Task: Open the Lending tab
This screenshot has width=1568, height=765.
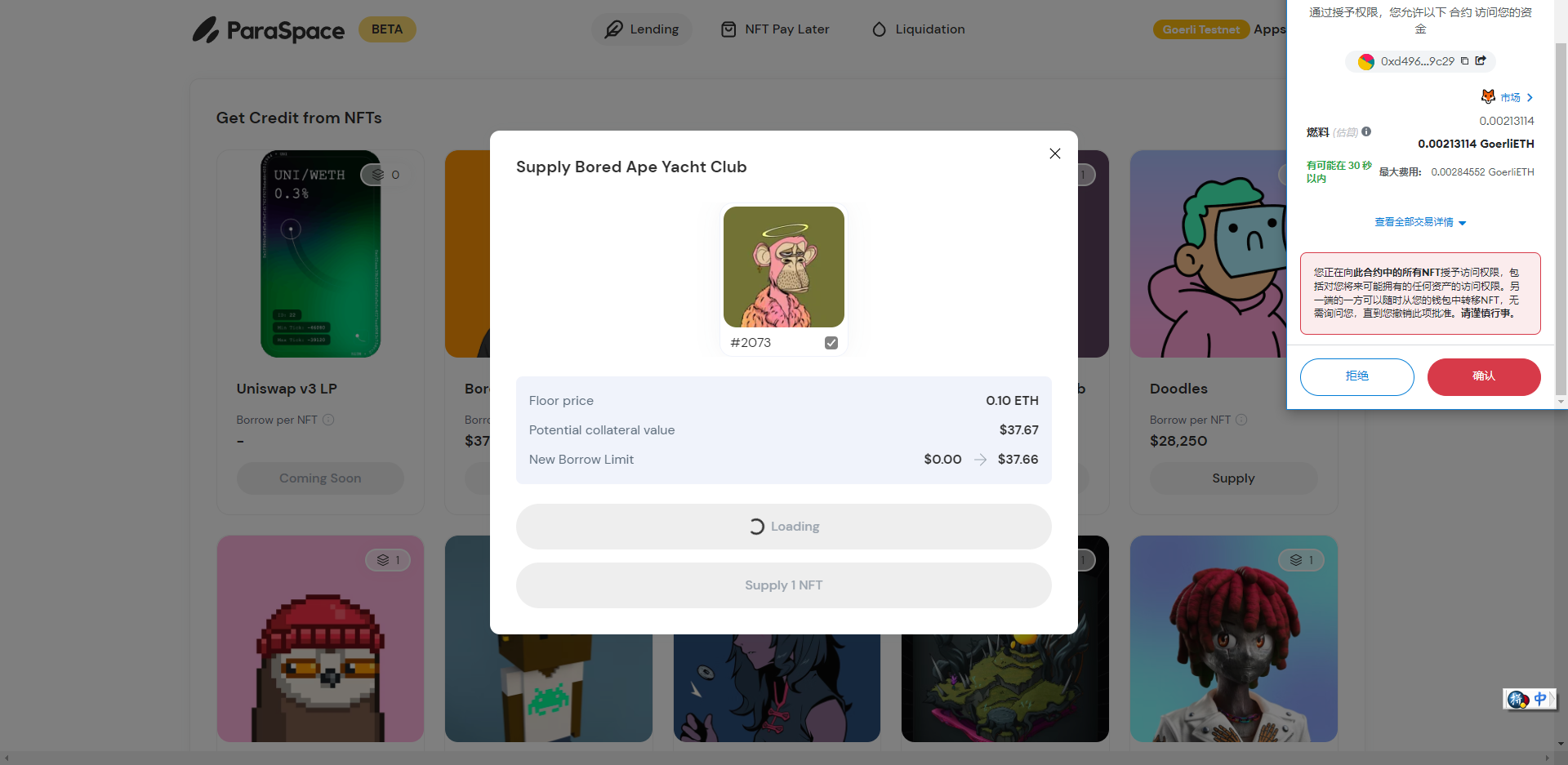Action: click(642, 29)
